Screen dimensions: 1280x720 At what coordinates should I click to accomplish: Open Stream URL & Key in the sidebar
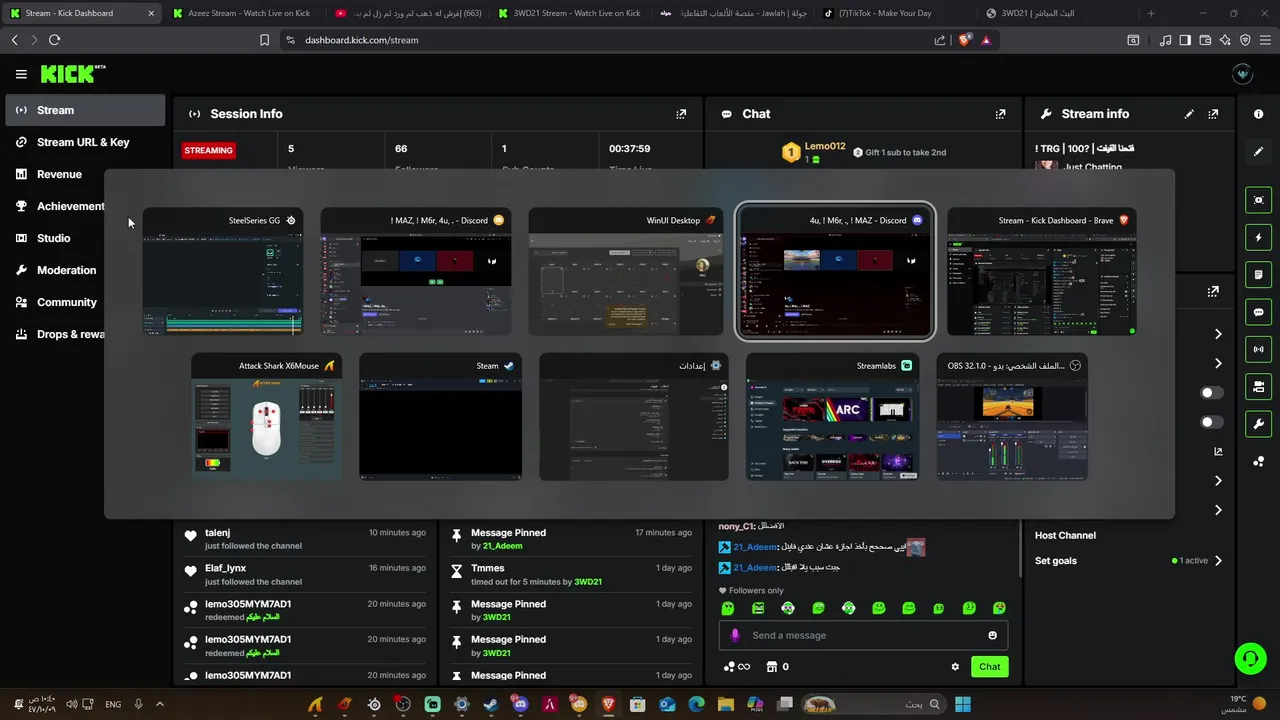pos(85,142)
